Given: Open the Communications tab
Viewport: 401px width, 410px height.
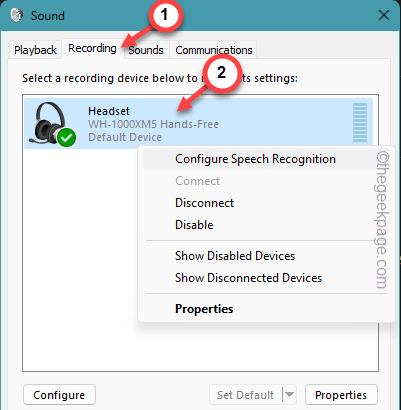Looking at the screenshot, I should pos(214,50).
